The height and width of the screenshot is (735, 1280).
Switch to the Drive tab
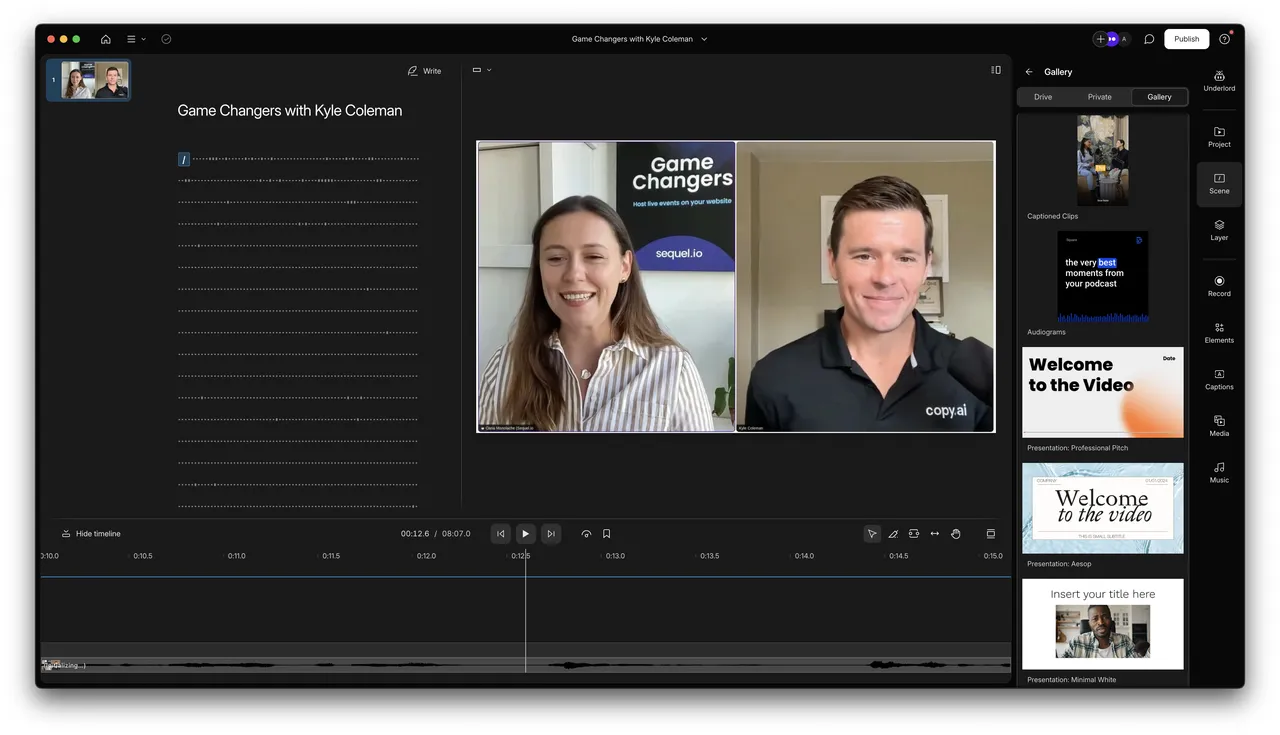[1043, 97]
